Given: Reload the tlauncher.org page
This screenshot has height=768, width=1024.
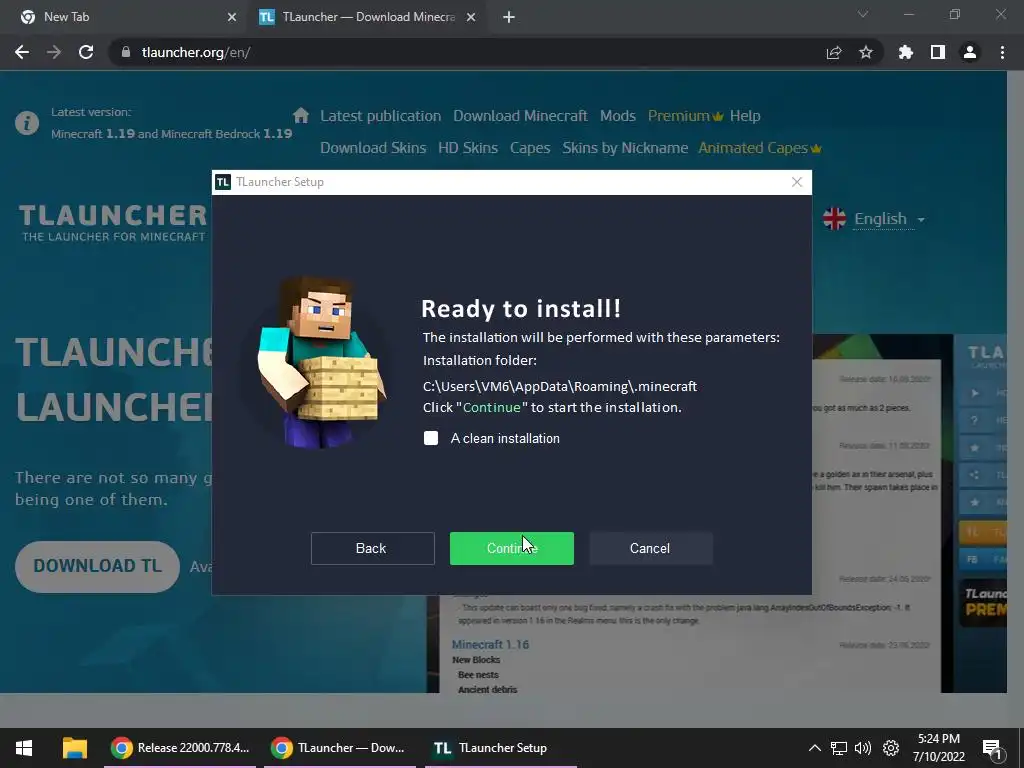Looking at the screenshot, I should (86, 52).
